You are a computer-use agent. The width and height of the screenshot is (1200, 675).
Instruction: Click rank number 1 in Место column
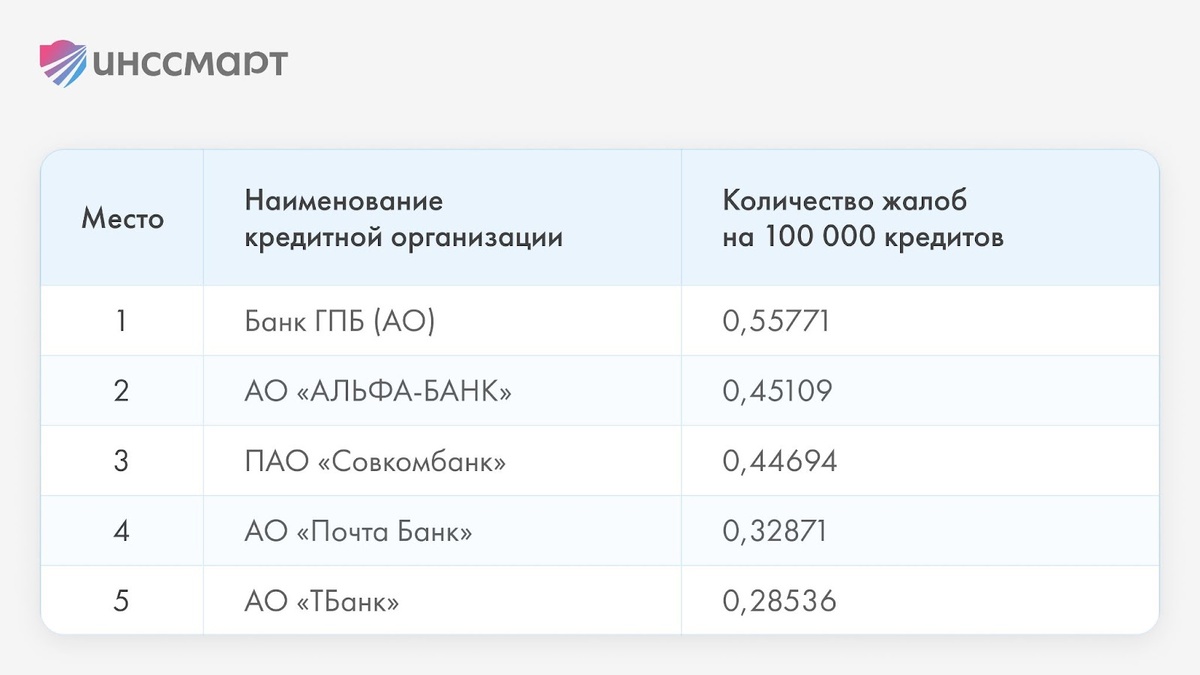point(122,322)
